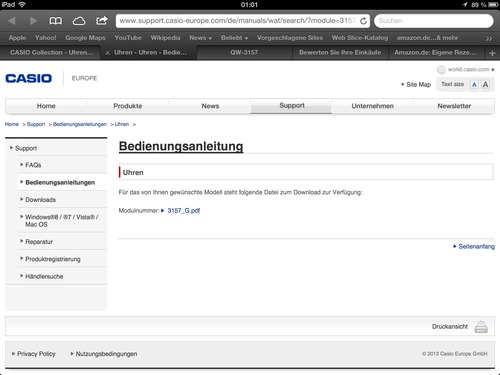Image resolution: width=500 pixels, height=375 pixels.
Task: Expand the Beliebt bookmarks folder
Action: pyautogui.click(x=234, y=38)
